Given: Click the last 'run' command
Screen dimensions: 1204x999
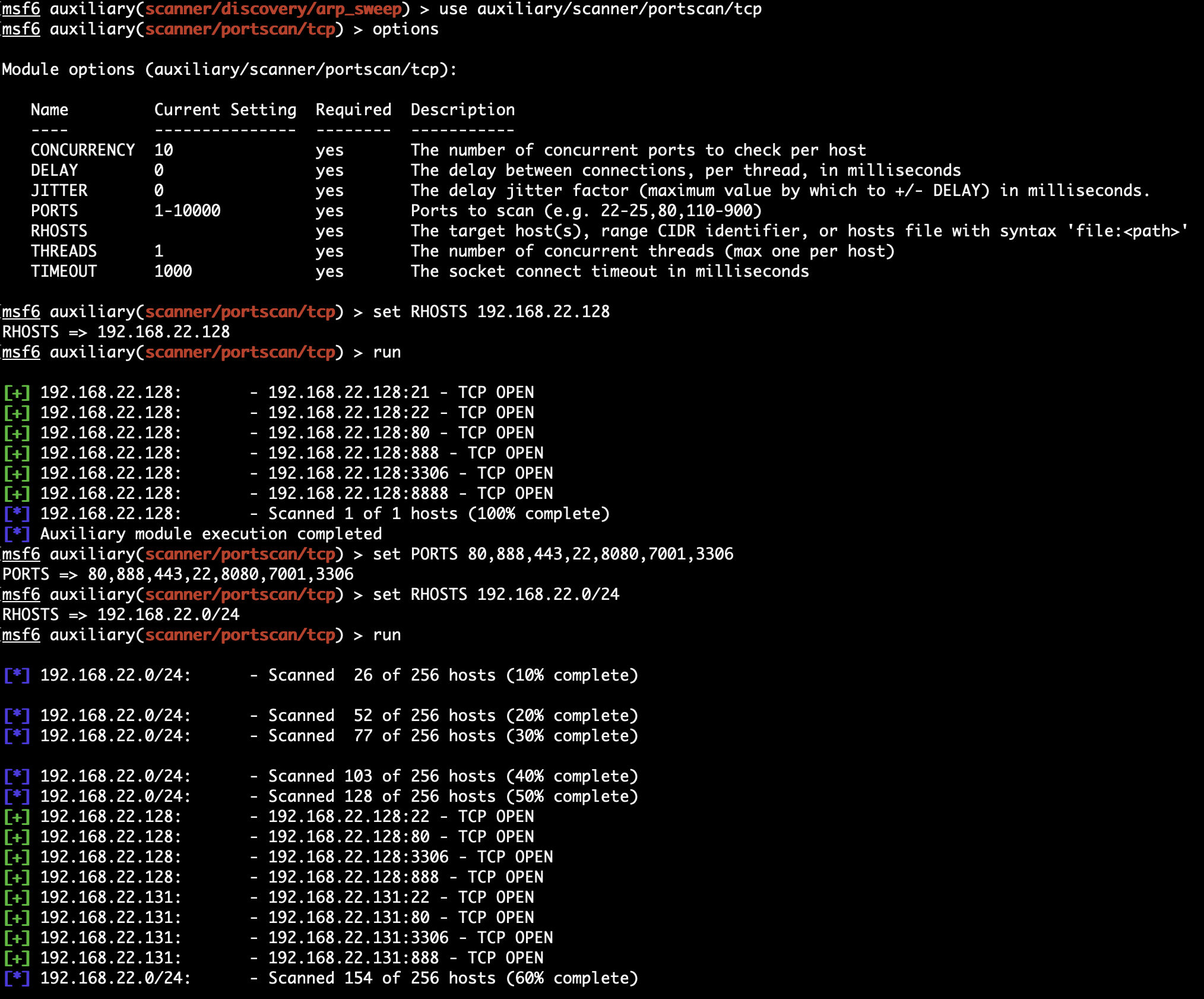Looking at the screenshot, I should click(x=386, y=635).
